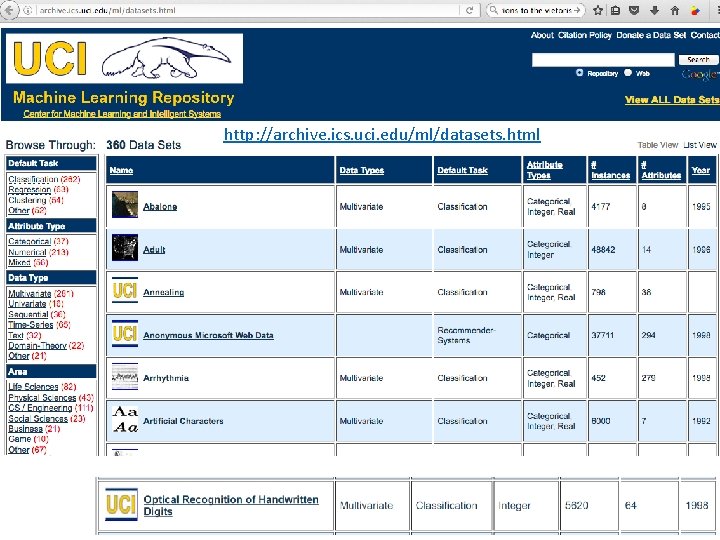This screenshot has height=540, width=720.
Task: Filter by Sequential data type
Action: click(28, 314)
